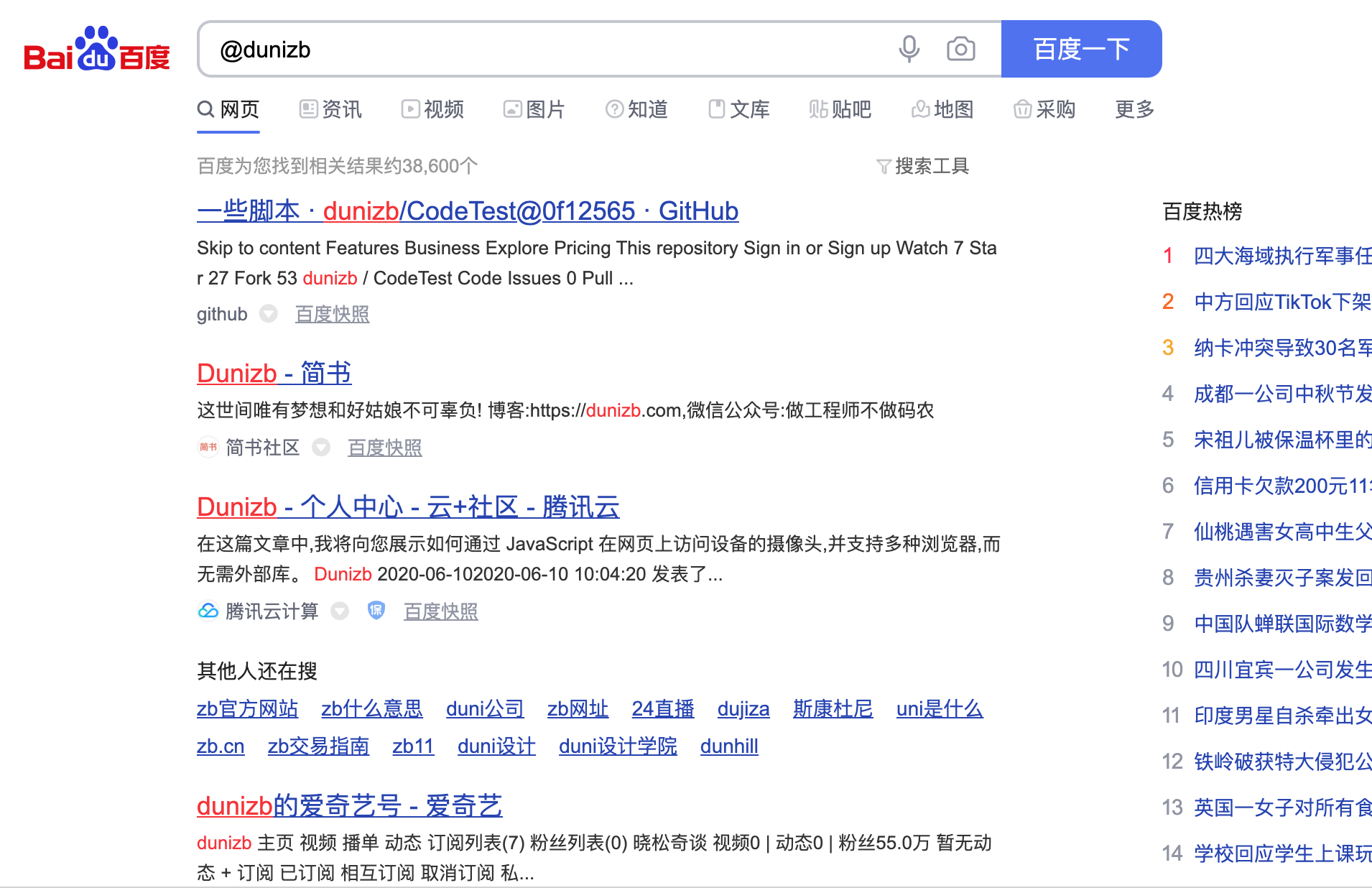Screen dimensions: 1372x888
Task: Expand the 更多 menu
Action: tap(1135, 109)
